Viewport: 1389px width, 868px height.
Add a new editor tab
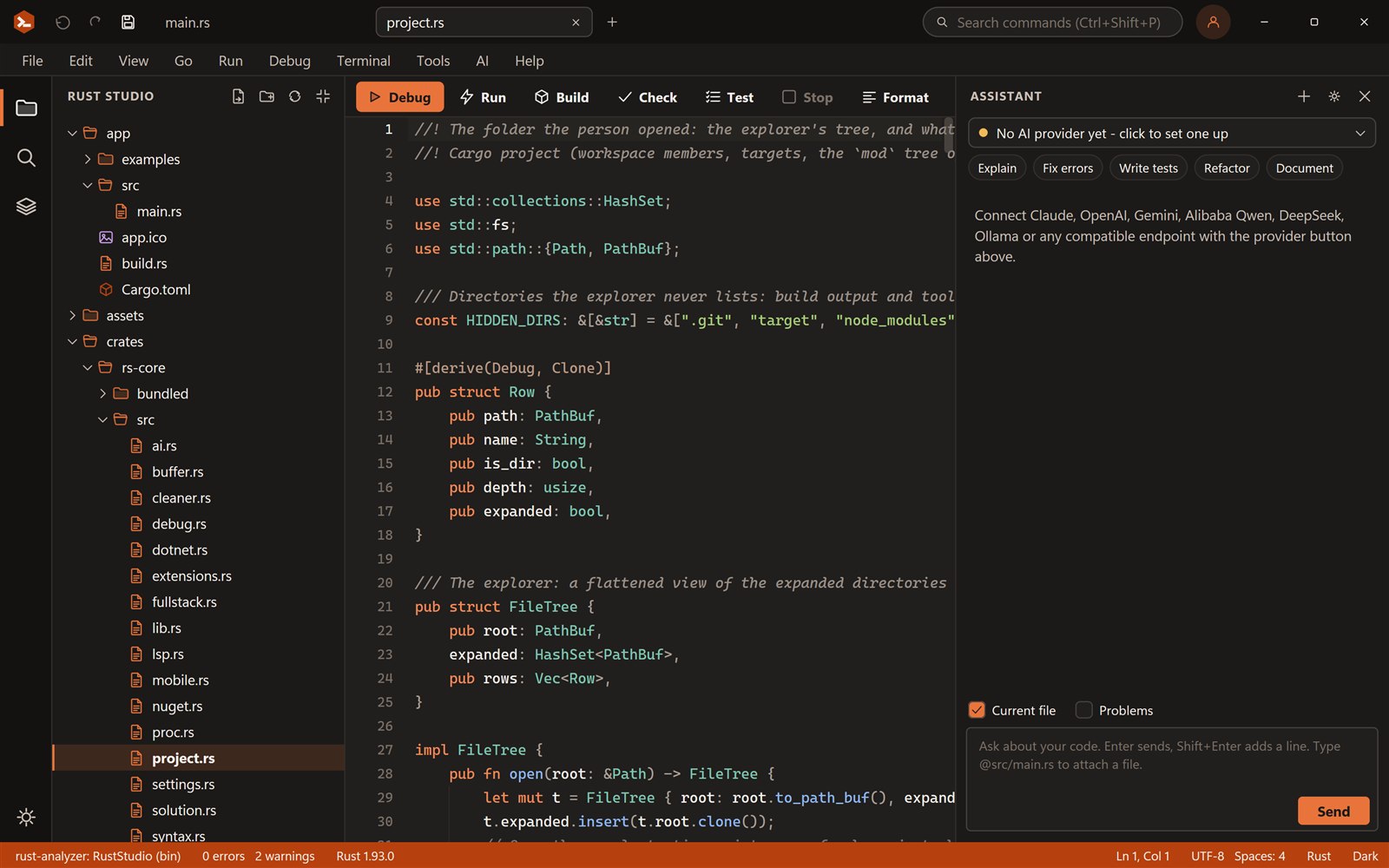click(612, 23)
